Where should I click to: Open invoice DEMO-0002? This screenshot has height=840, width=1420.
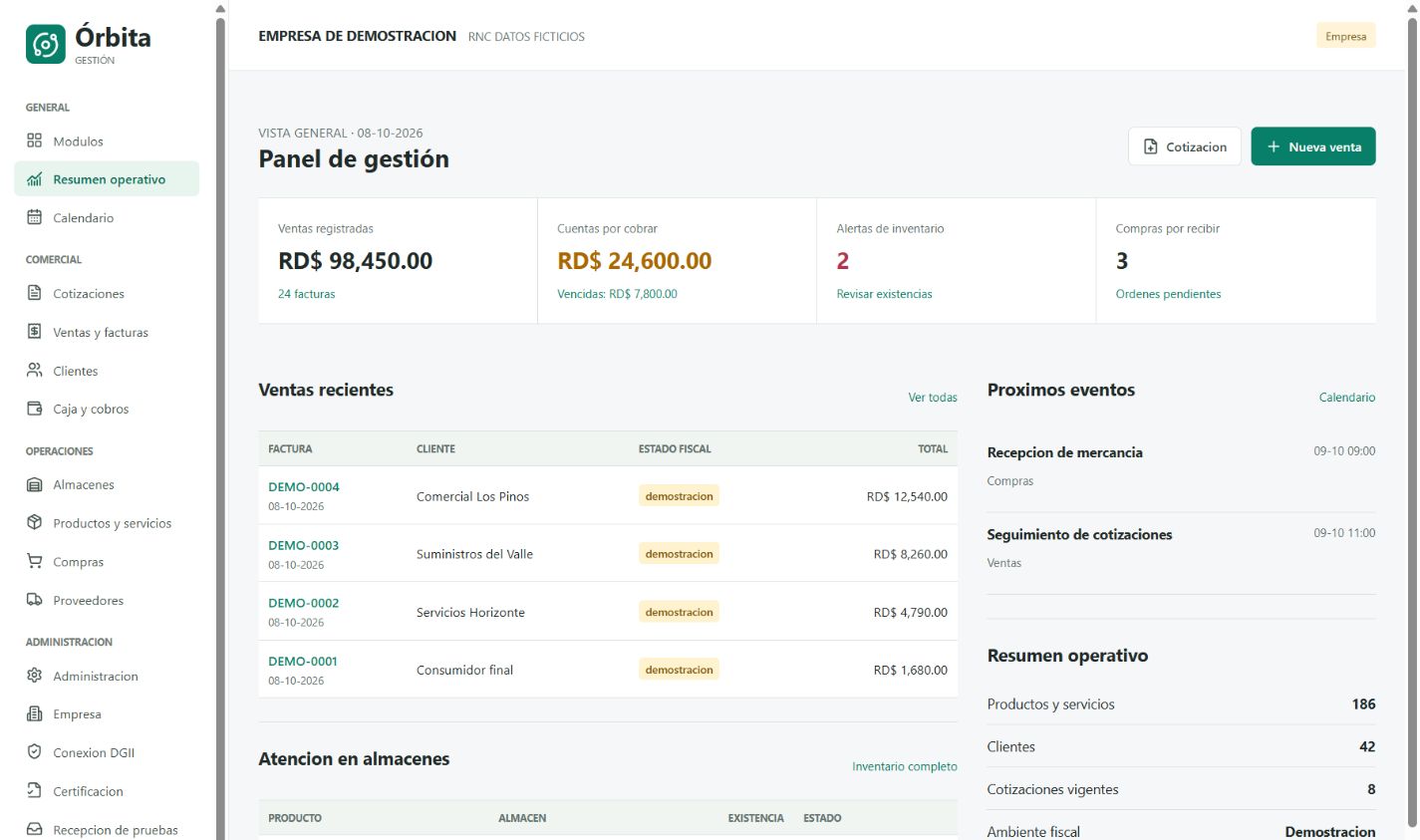tap(304, 603)
